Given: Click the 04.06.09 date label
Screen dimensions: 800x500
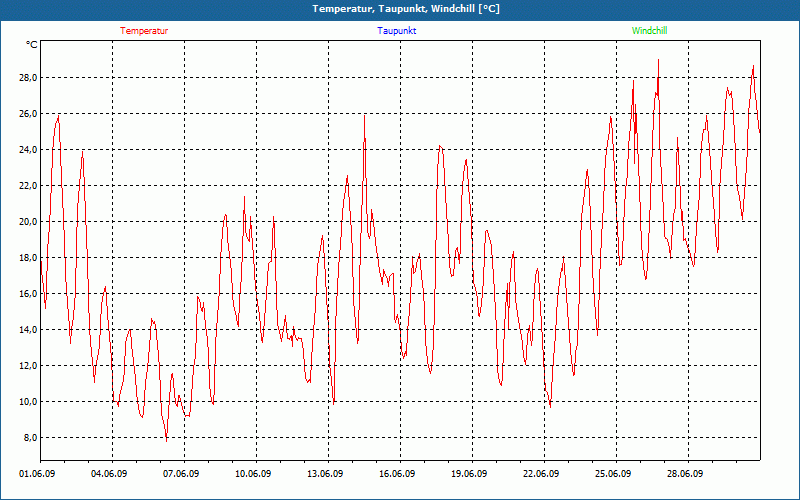Looking at the screenshot, I should [x=109, y=474].
